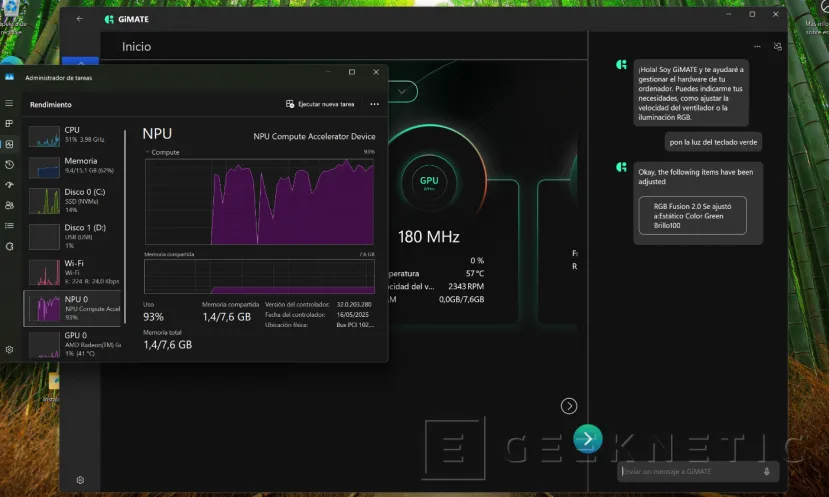Image resolution: width=829 pixels, height=497 pixels.
Task: Open GiMATE settings gear bottom left
Action: tap(80, 480)
